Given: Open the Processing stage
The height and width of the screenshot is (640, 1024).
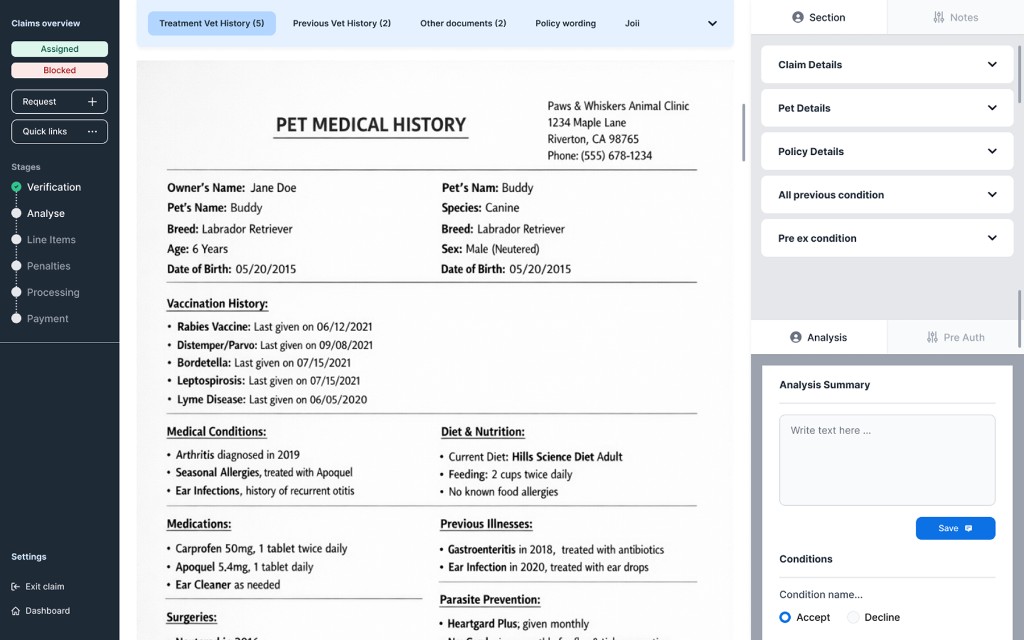Looking at the screenshot, I should coord(53,292).
